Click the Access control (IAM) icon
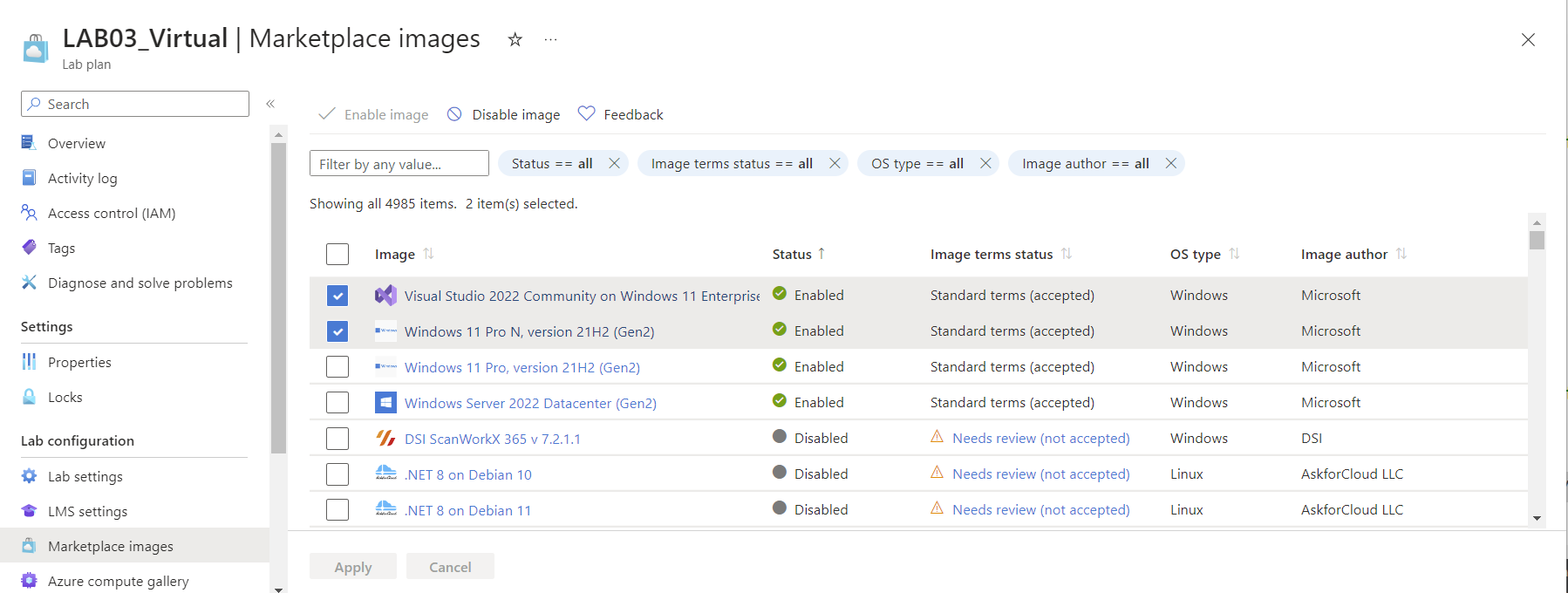The width and height of the screenshot is (1568, 593). point(29,213)
